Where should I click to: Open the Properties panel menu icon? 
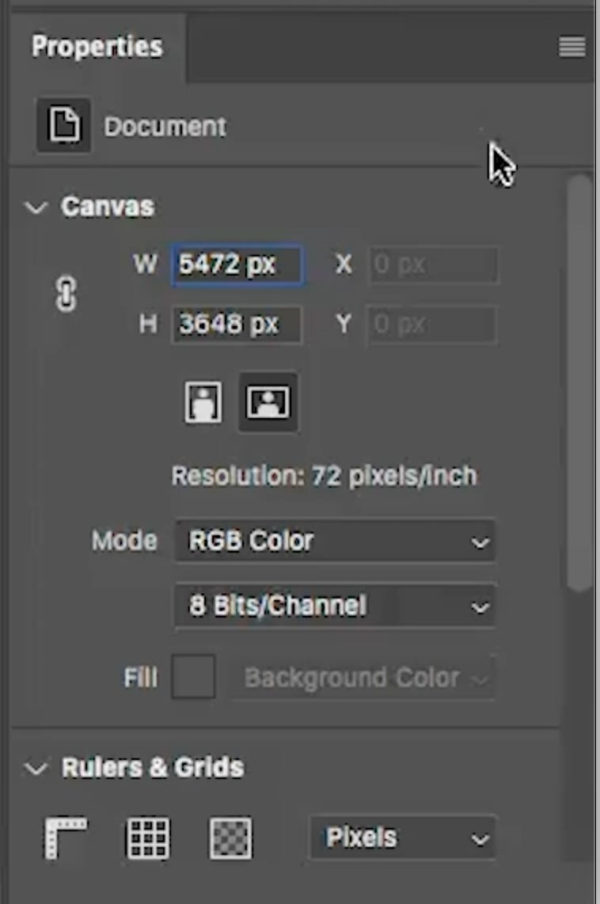click(571, 46)
